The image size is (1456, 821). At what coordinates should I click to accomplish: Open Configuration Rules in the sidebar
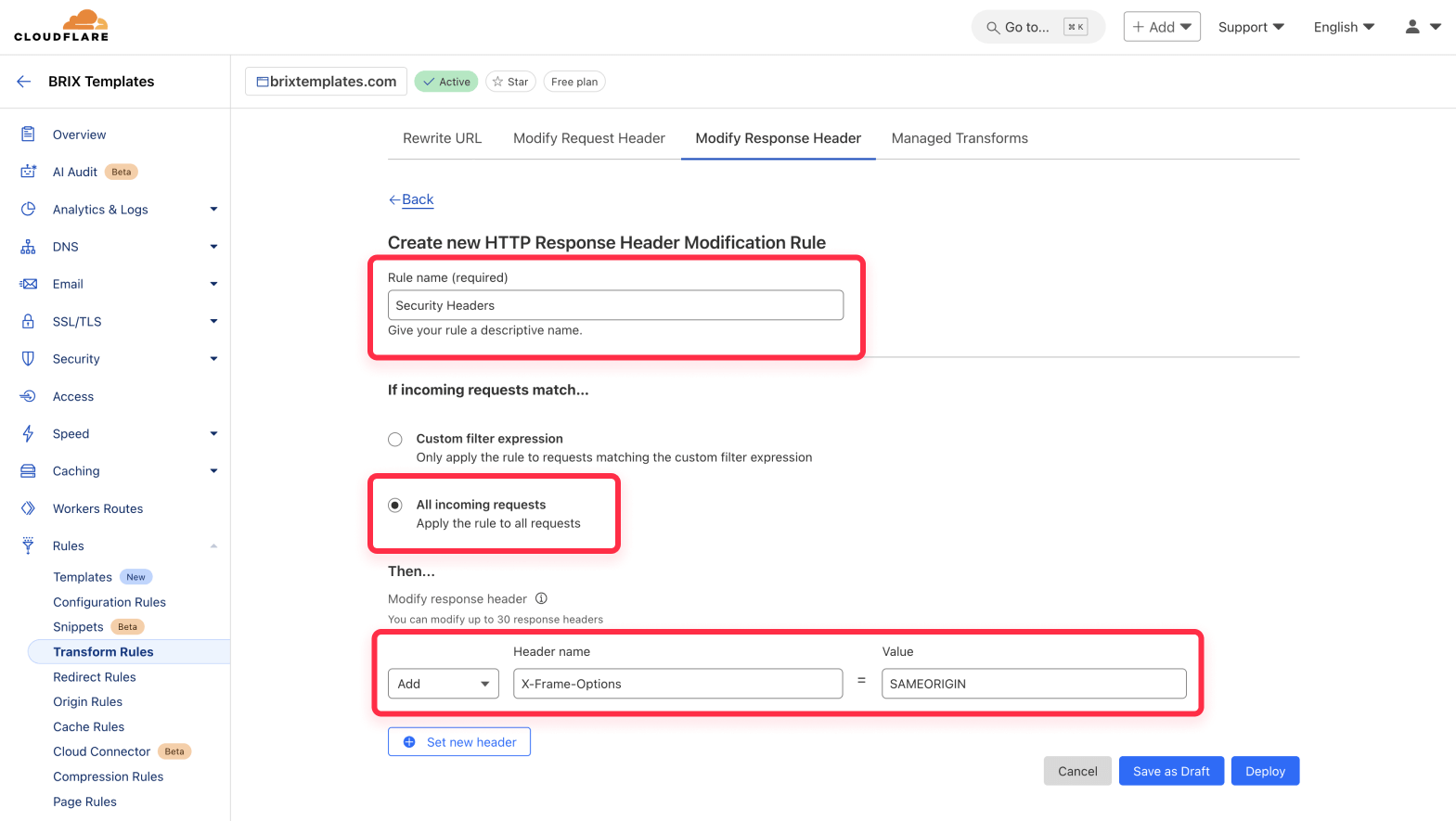[x=110, y=602]
